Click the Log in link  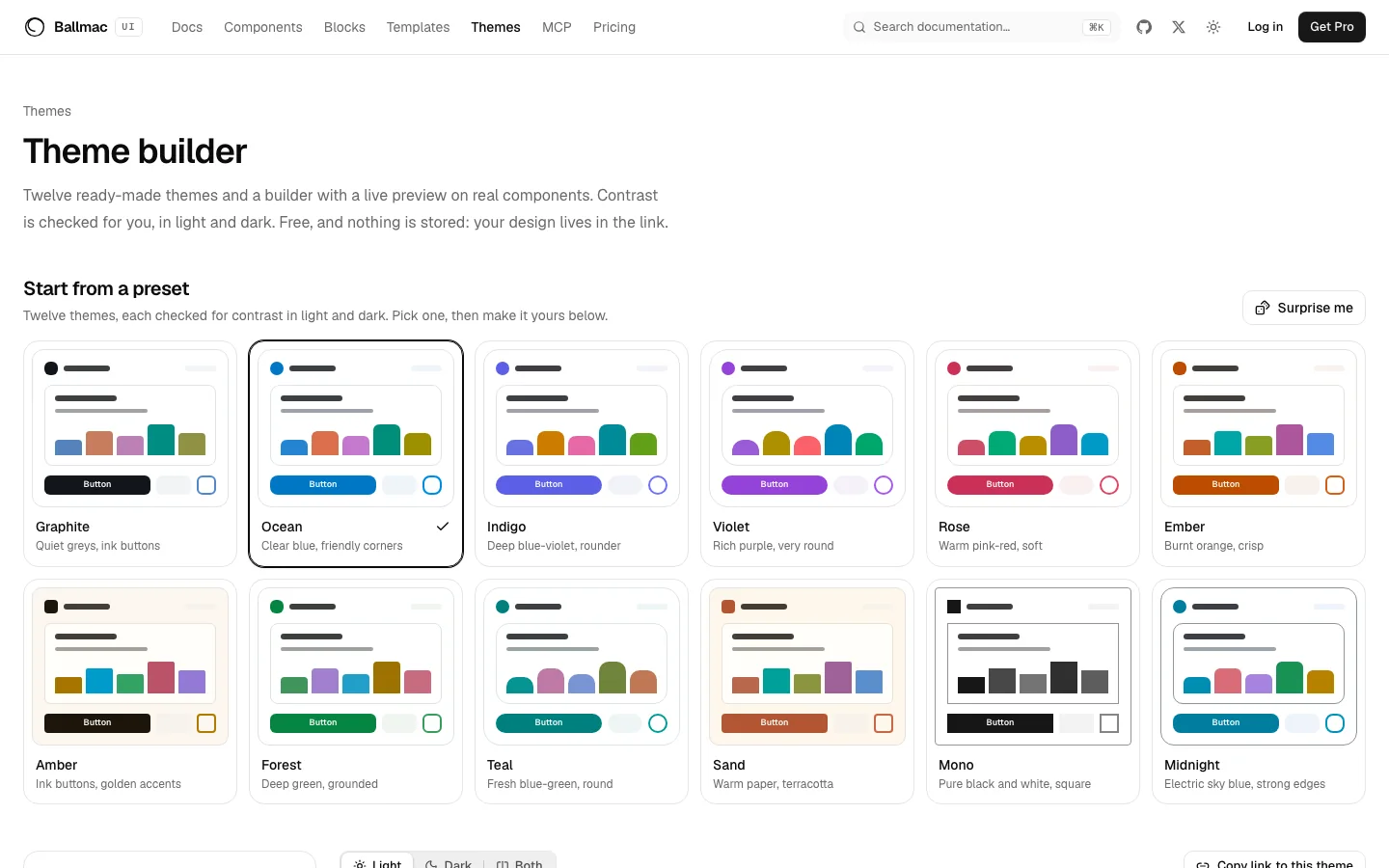1265,27
